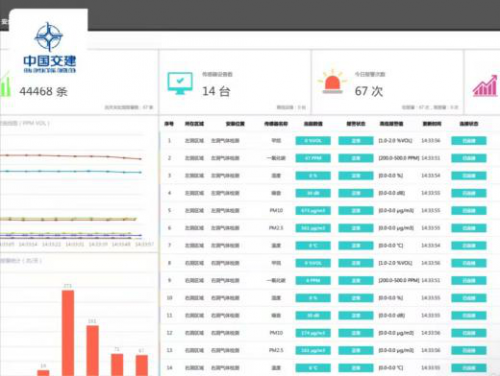Image resolution: width=500 pixels, height=376 pixels.
Task: Click the row 1 current value badge
Action: (x=313, y=141)
